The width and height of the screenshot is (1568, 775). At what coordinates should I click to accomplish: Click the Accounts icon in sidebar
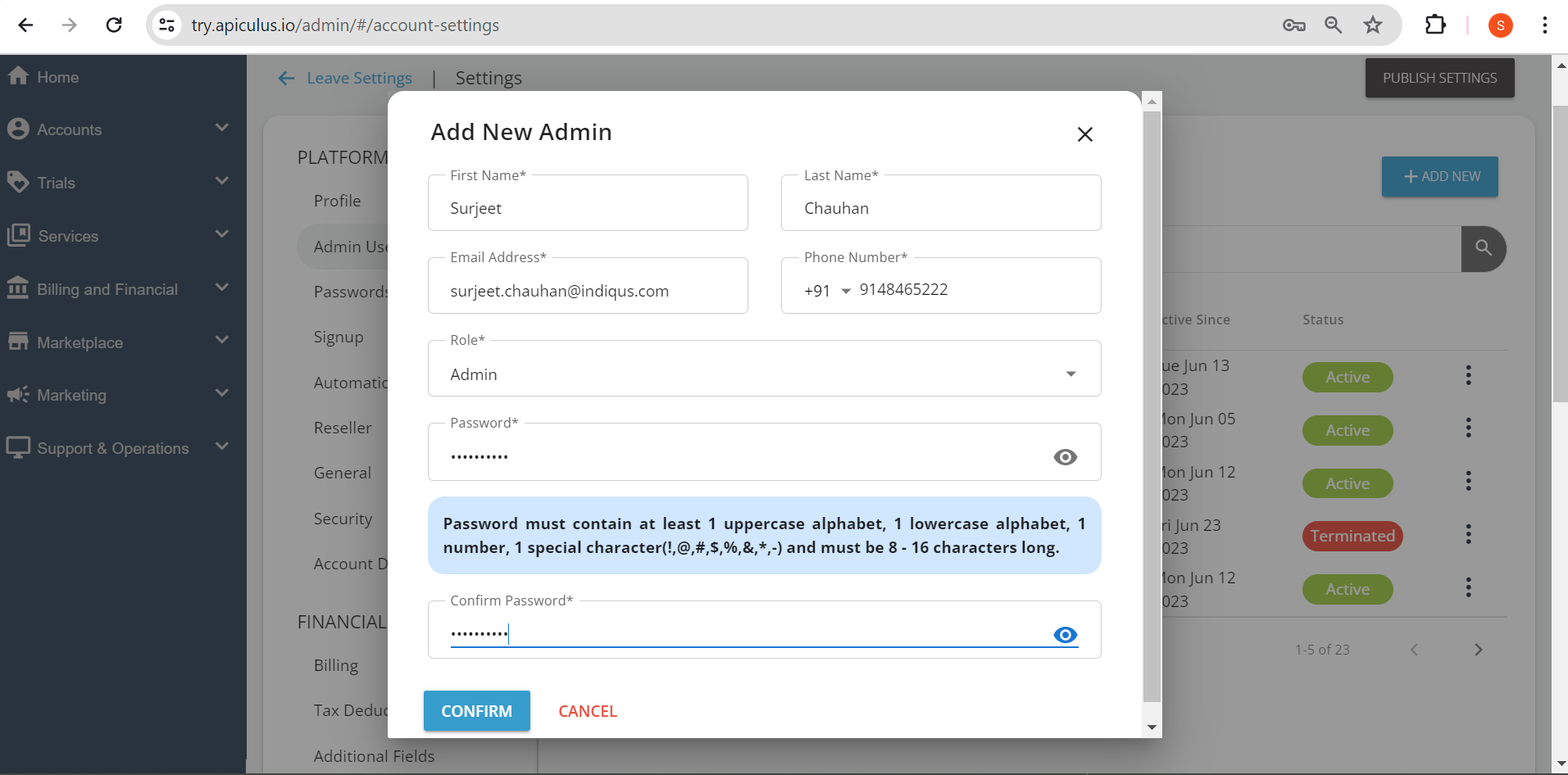pyautogui.click(x=18, y=129)
